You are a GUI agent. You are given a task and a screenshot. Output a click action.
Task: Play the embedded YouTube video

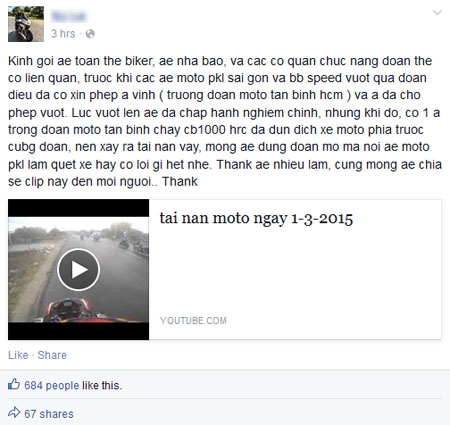click(78, 270)
